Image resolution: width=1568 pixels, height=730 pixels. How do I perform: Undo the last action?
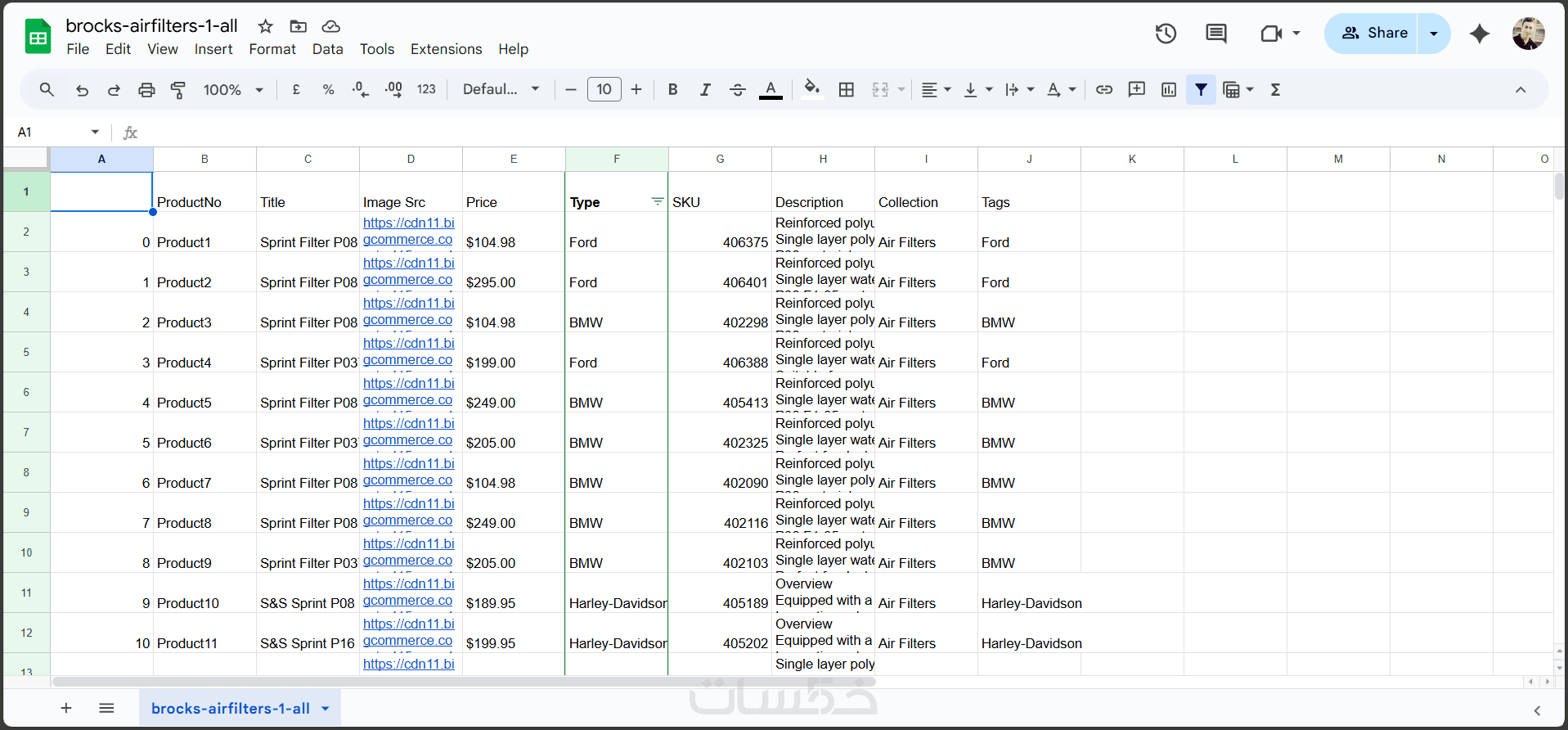(82, 89)
